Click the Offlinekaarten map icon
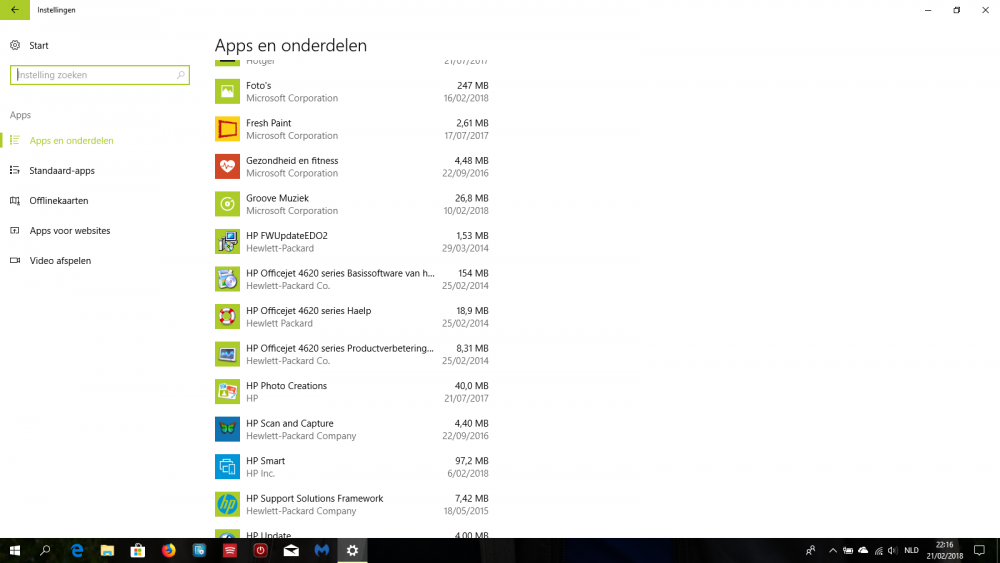The image size is (1000, 563). [15, 200]
